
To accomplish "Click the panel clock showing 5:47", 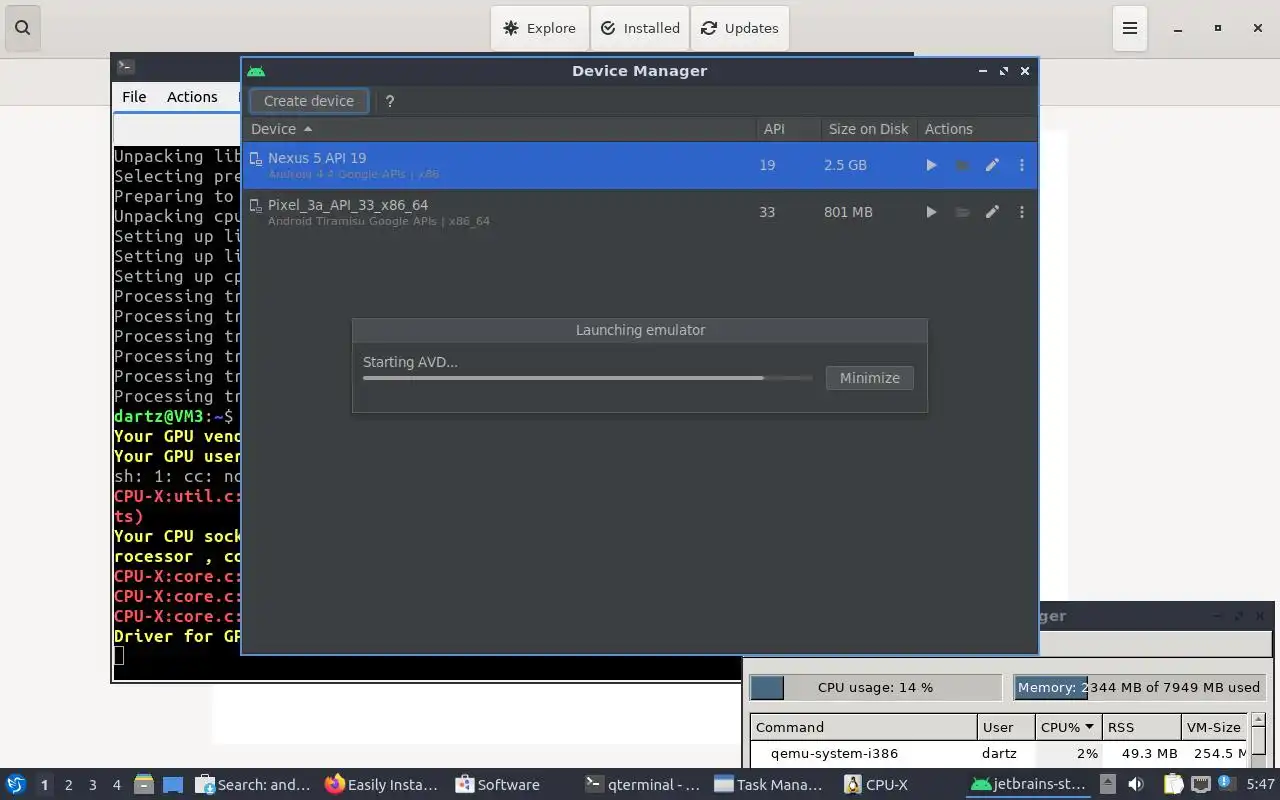I will click(x=1260, y=785).
